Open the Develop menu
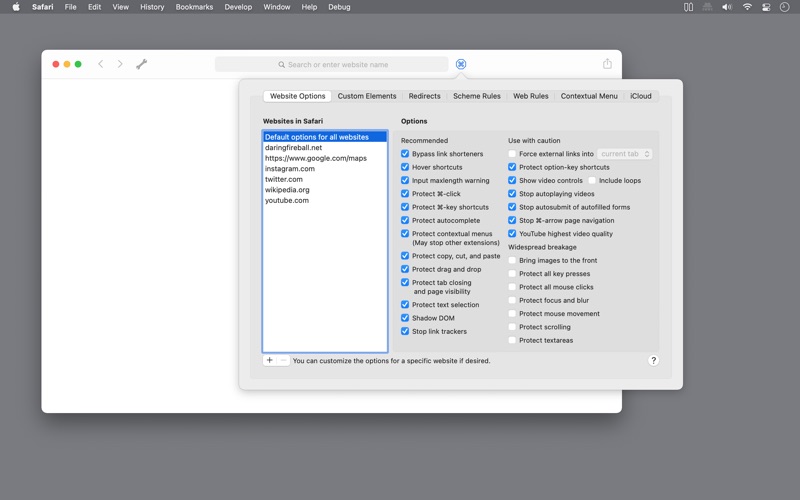The image size is (800, 500). tap(238, 7)
